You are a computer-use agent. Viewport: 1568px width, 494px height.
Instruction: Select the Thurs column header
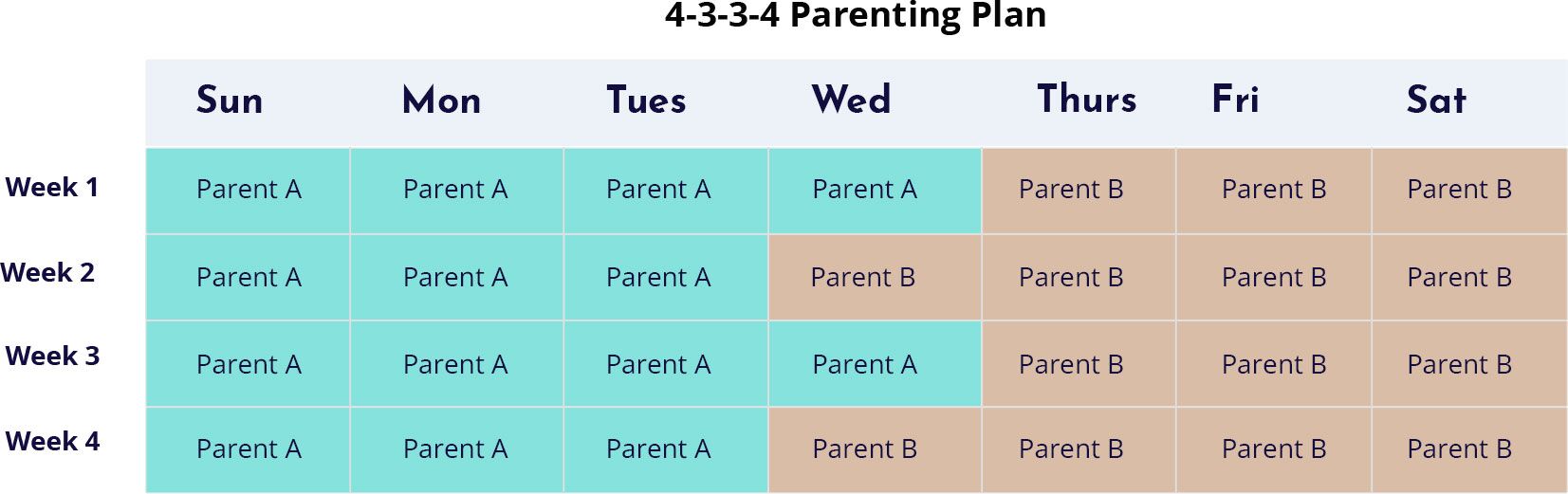coord(1087,100)
